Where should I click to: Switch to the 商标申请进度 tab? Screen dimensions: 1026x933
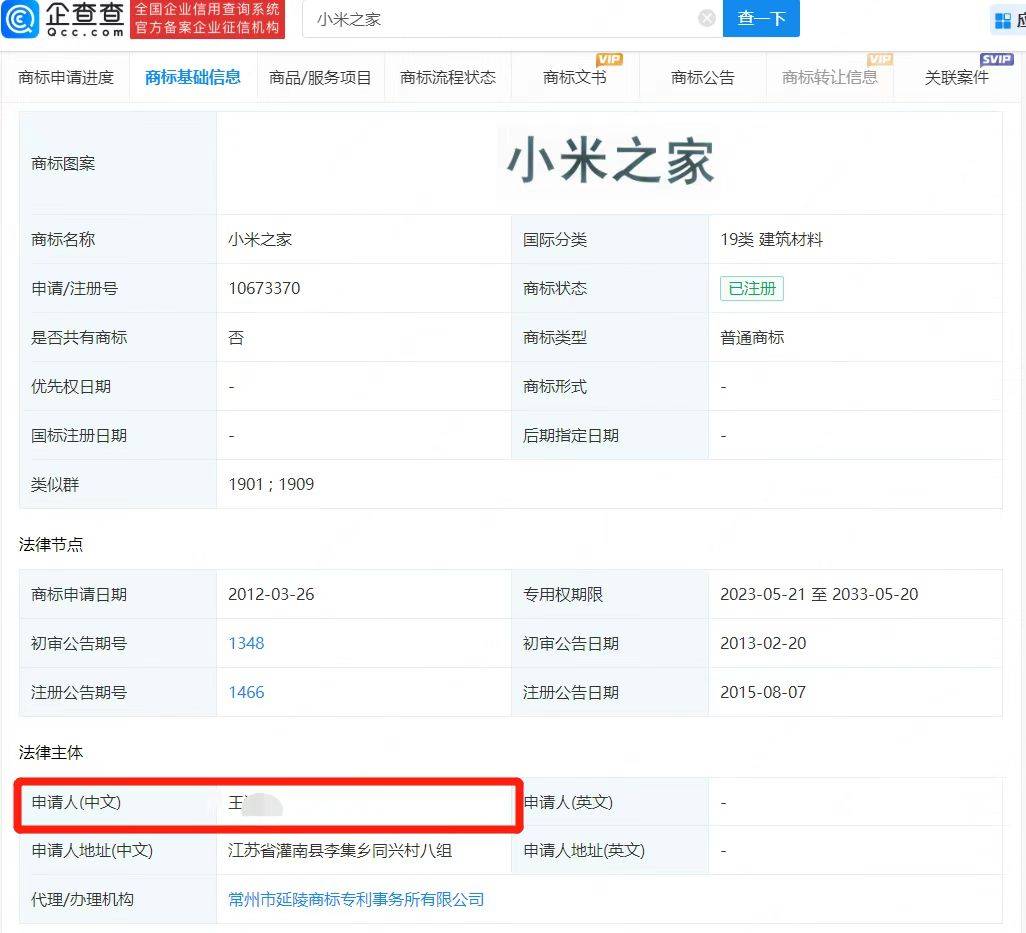coord(66,78)
